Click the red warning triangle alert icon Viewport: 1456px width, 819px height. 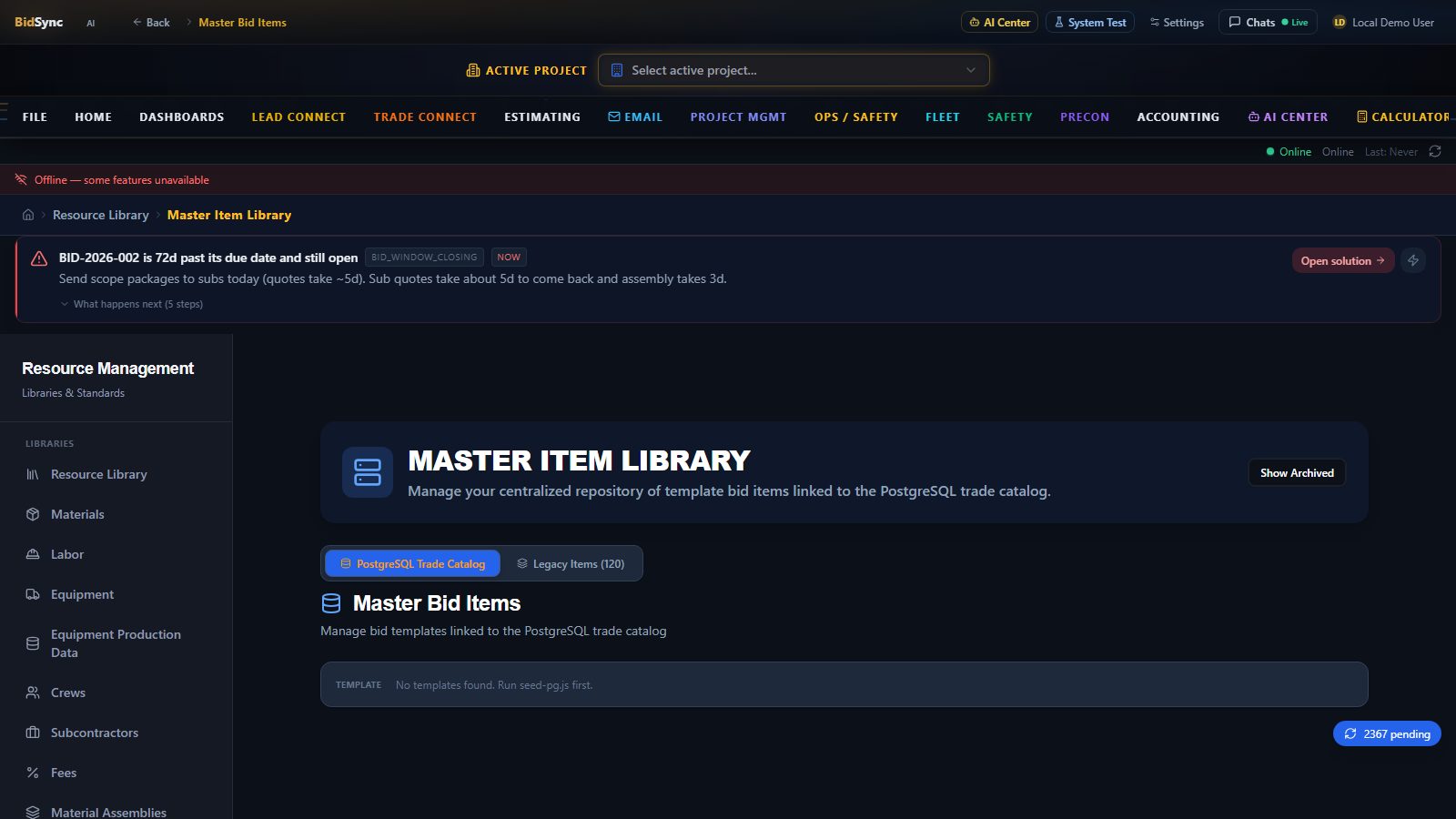coord(39,258)
